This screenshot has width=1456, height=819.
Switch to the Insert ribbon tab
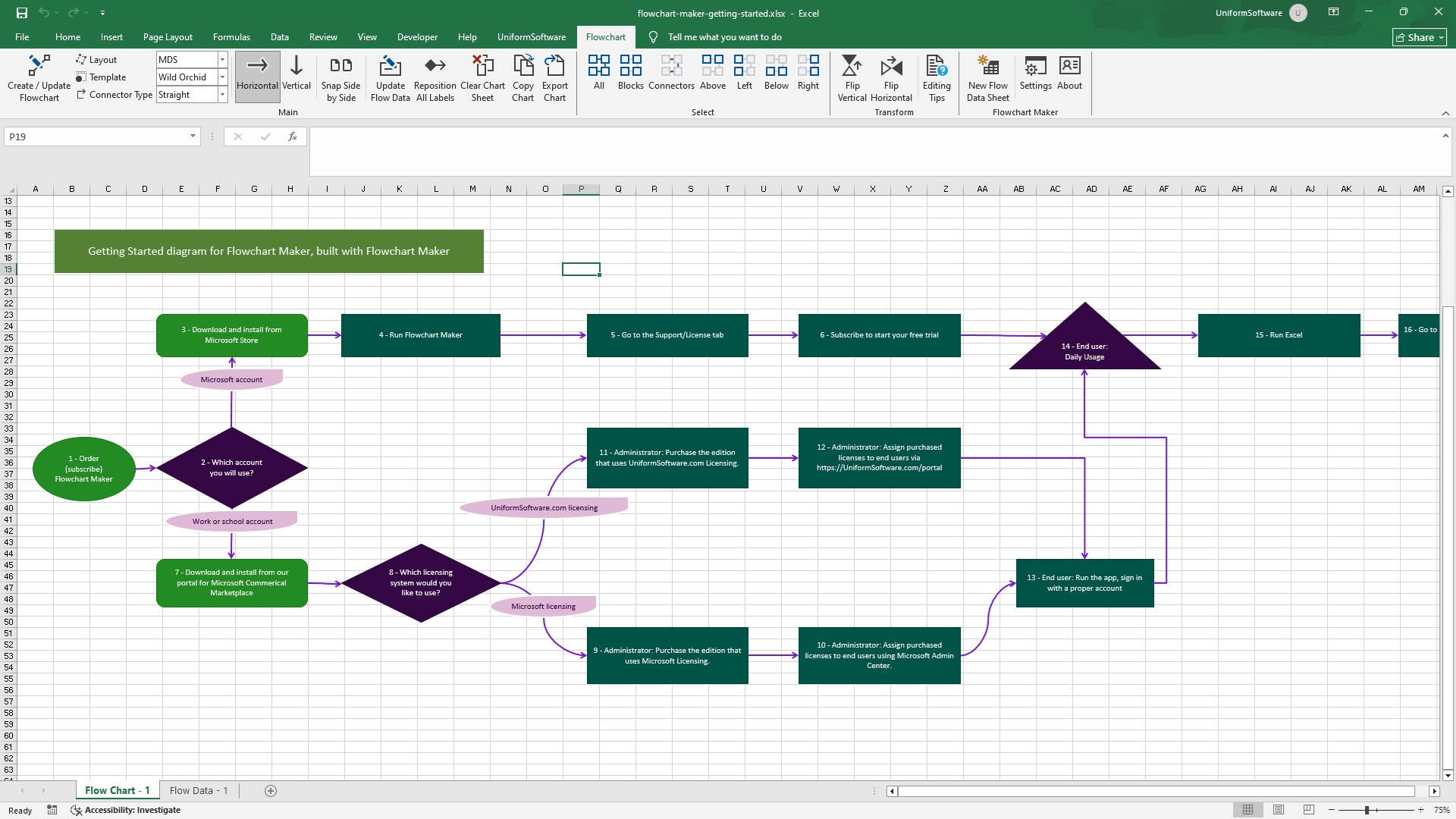111,37
